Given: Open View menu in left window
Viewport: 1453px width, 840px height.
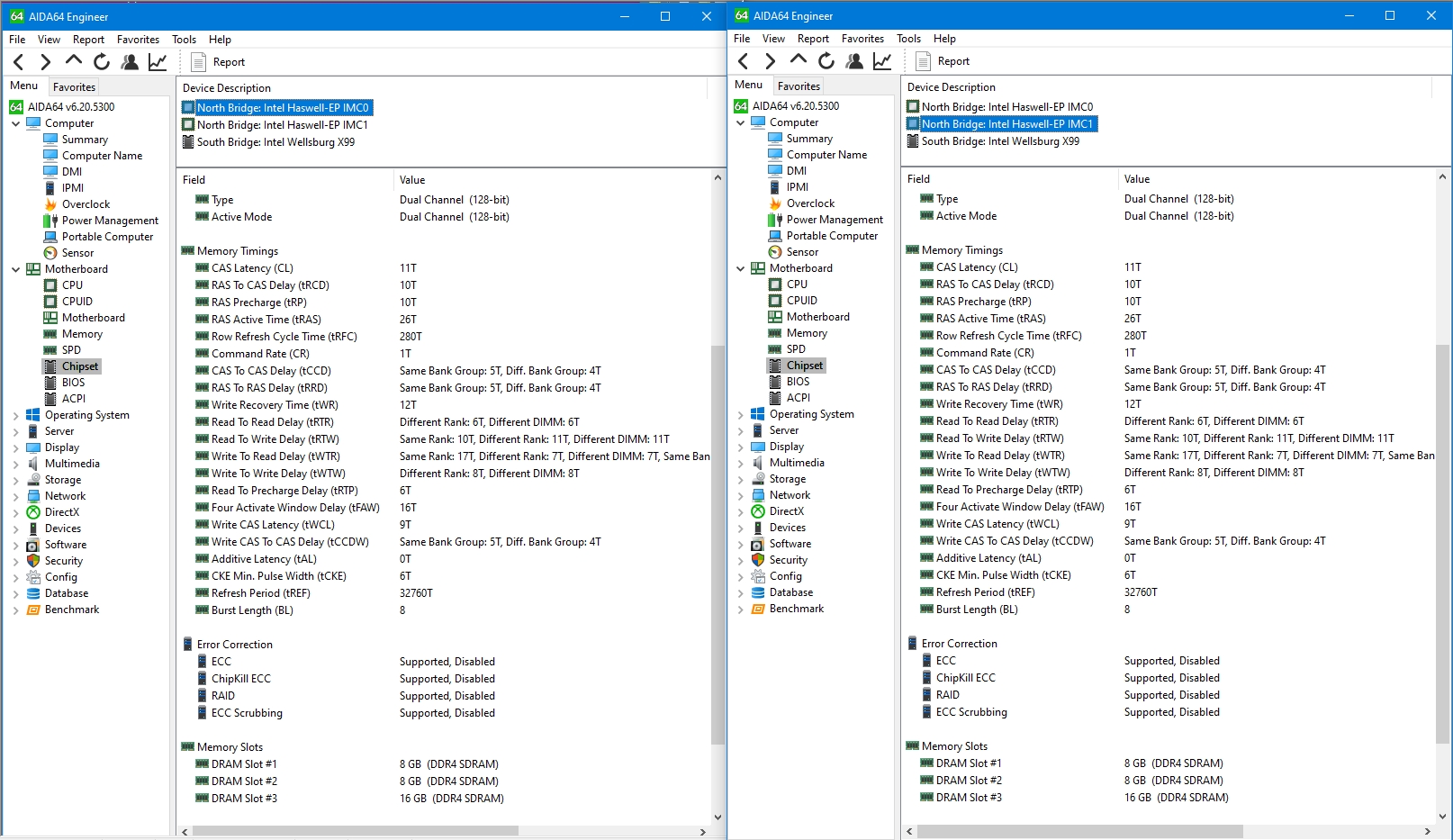Looking at the screenshot, I should coord(49,40).
